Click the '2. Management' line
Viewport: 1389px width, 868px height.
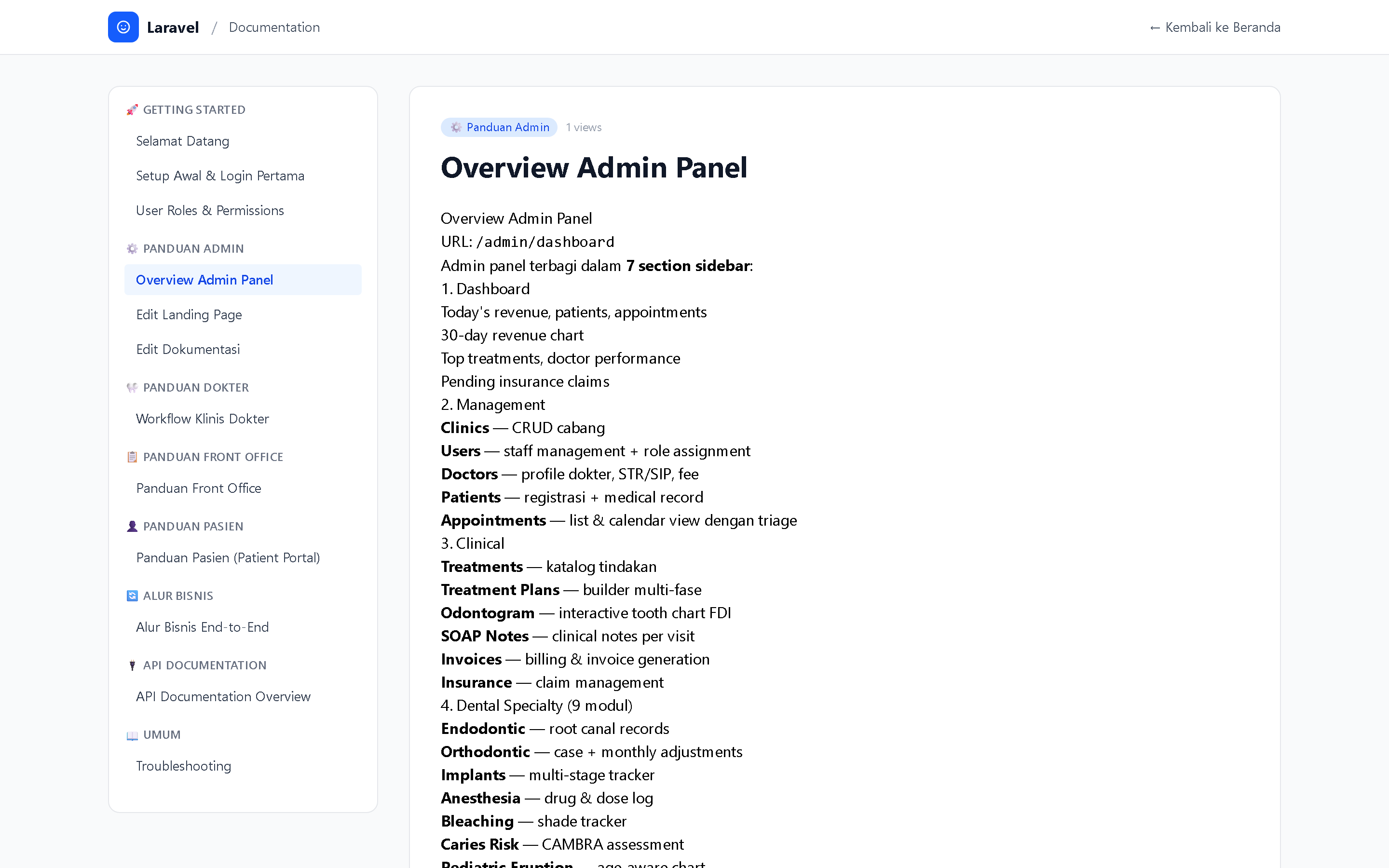click(x=493, y=405)
